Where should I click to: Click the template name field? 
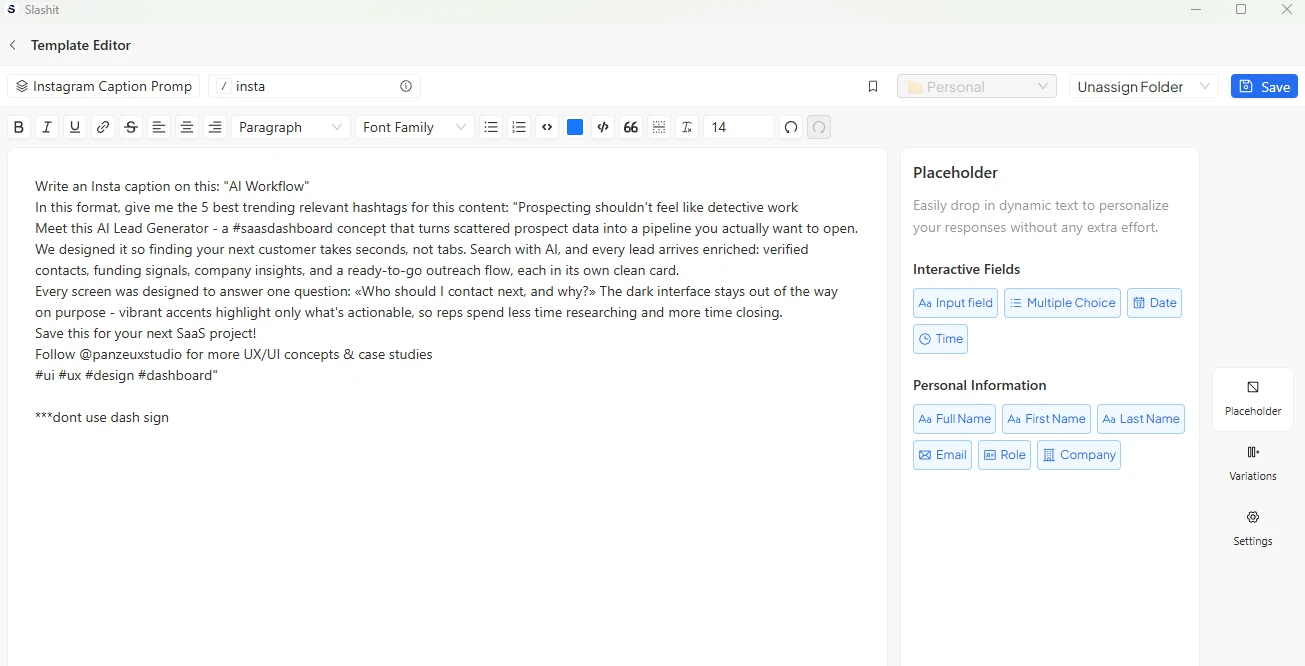[104, 87]
